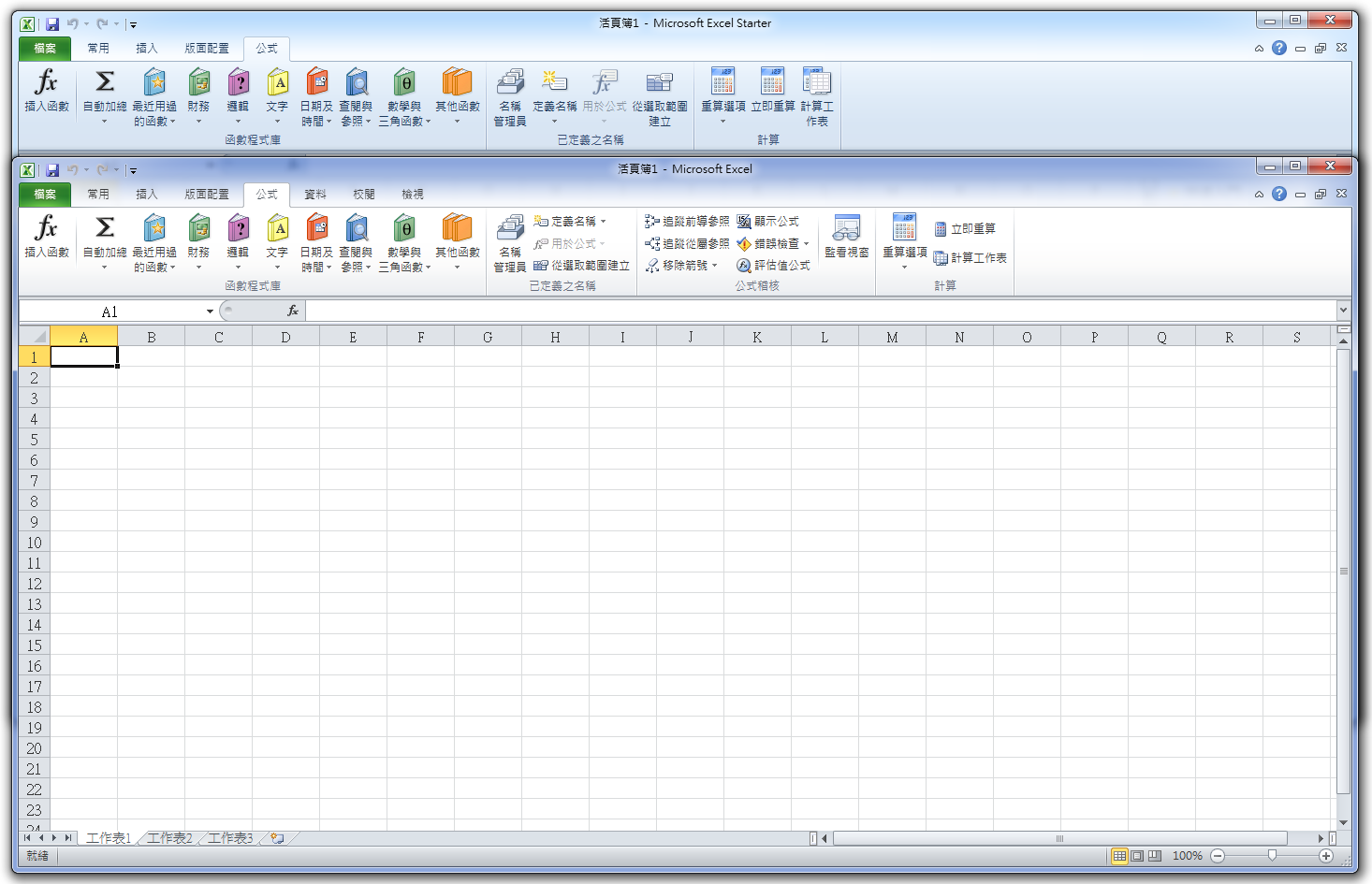The width and height of the screenshot is (1372, 884).
Task: Open 名稱管理員 in front Excel window
Action: point(510,242)
